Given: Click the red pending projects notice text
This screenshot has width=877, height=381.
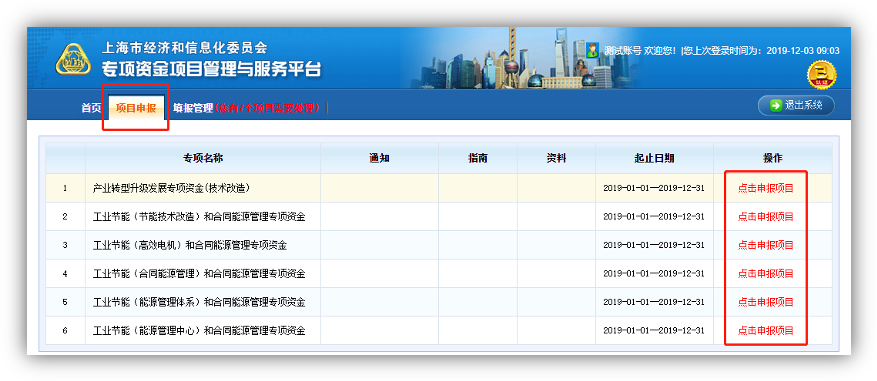Looking at the screenshot, I should [267, 108].
